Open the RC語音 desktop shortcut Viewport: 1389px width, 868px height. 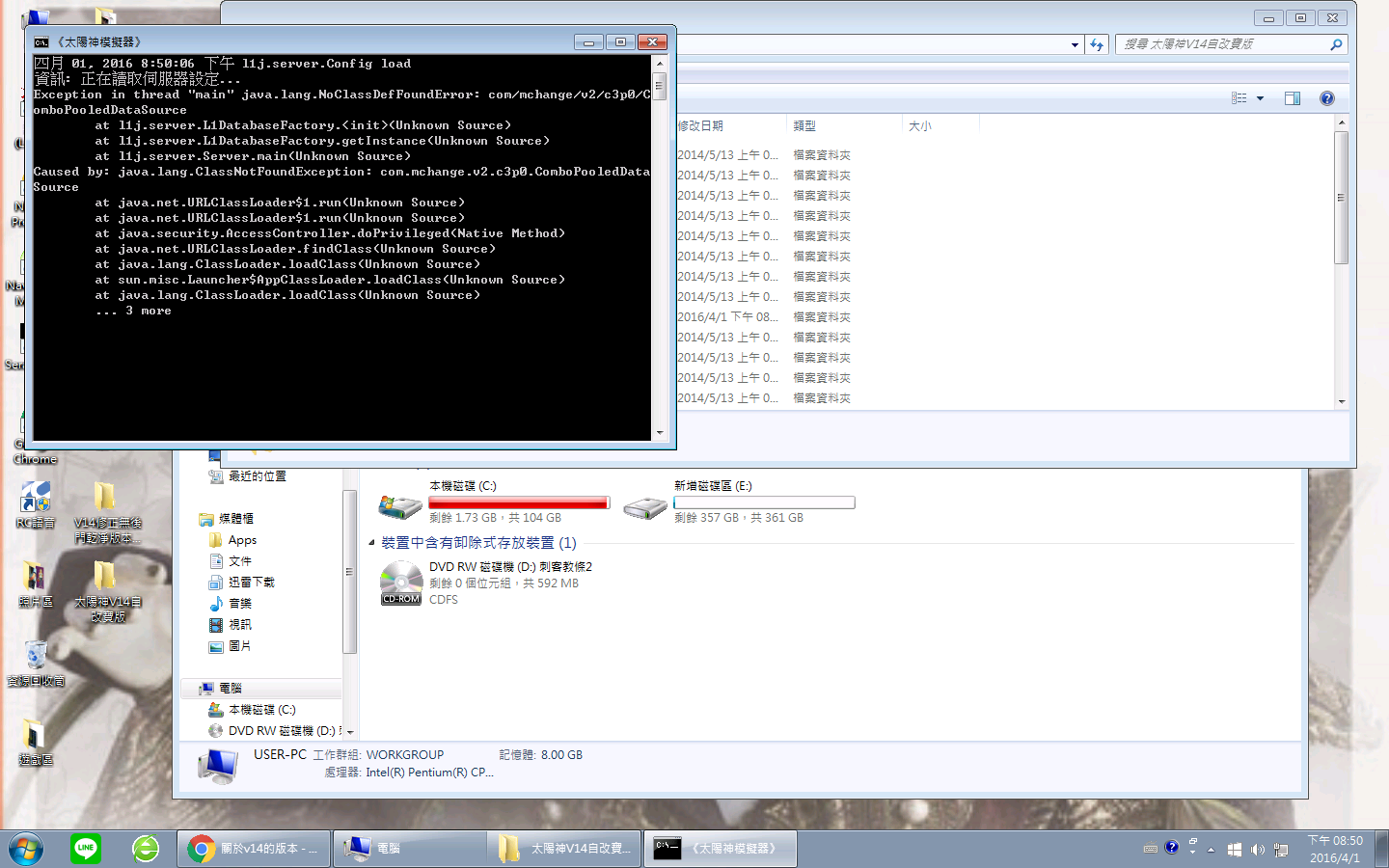[x=36, y=504]
